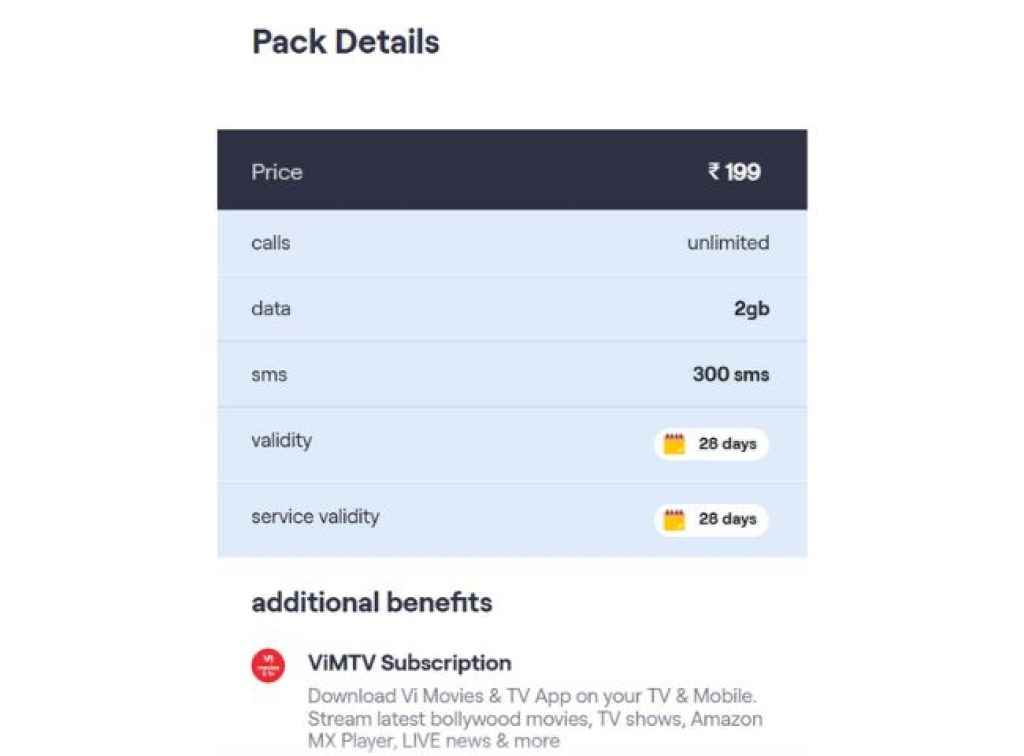The height and width of the screenshot is (756, 1024).
Task: Select the 300 sms value
Action: point(731,375)
